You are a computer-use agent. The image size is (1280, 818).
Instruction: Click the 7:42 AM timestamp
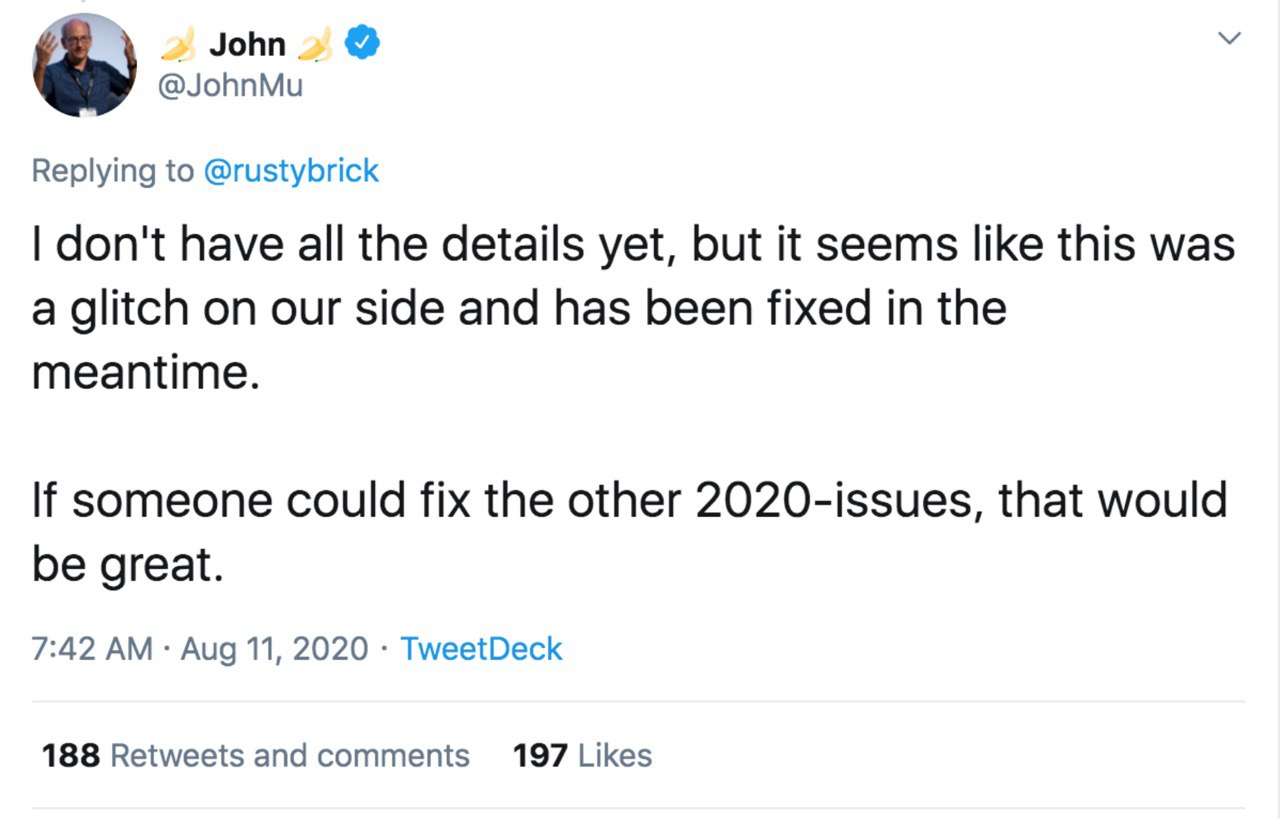coord(92,649)
